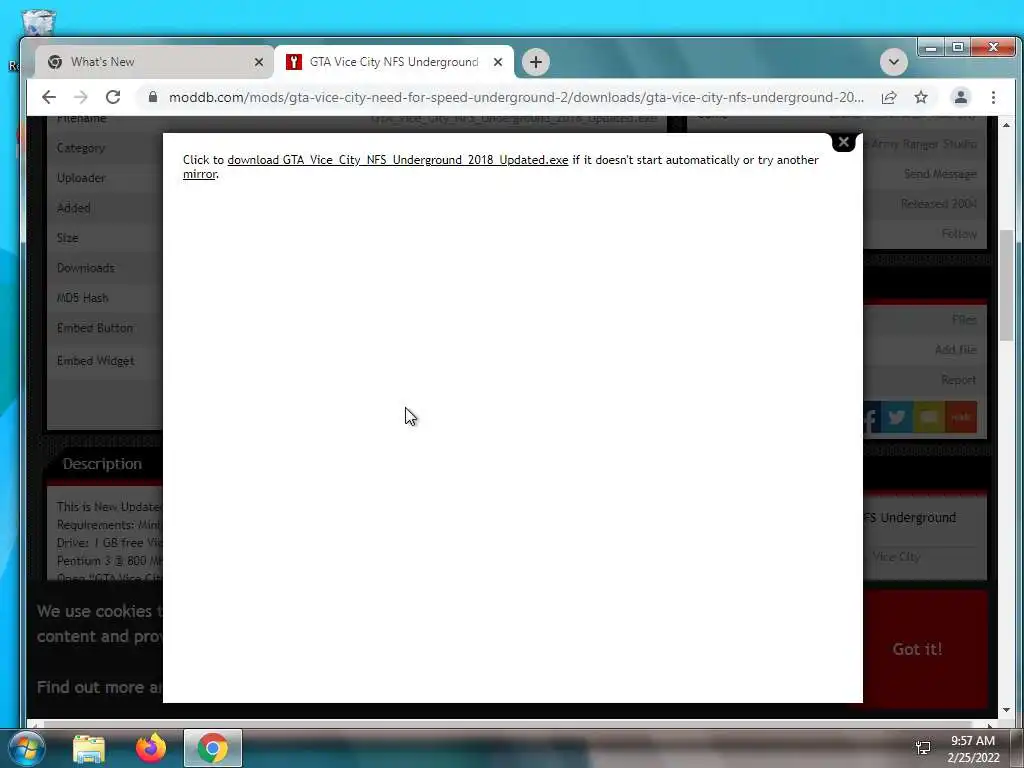Open a new browser tab
The height and width of the screenshot is (768, 1024).
coord(536,62)
